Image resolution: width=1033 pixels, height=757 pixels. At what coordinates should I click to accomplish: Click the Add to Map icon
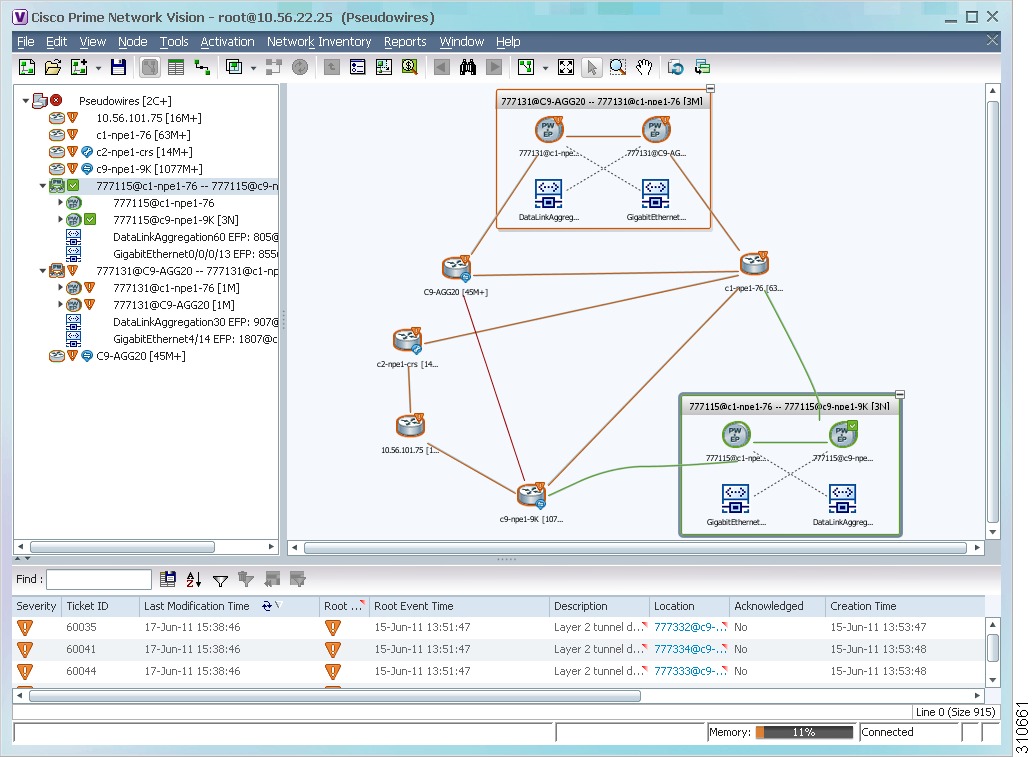click(79, 67)
